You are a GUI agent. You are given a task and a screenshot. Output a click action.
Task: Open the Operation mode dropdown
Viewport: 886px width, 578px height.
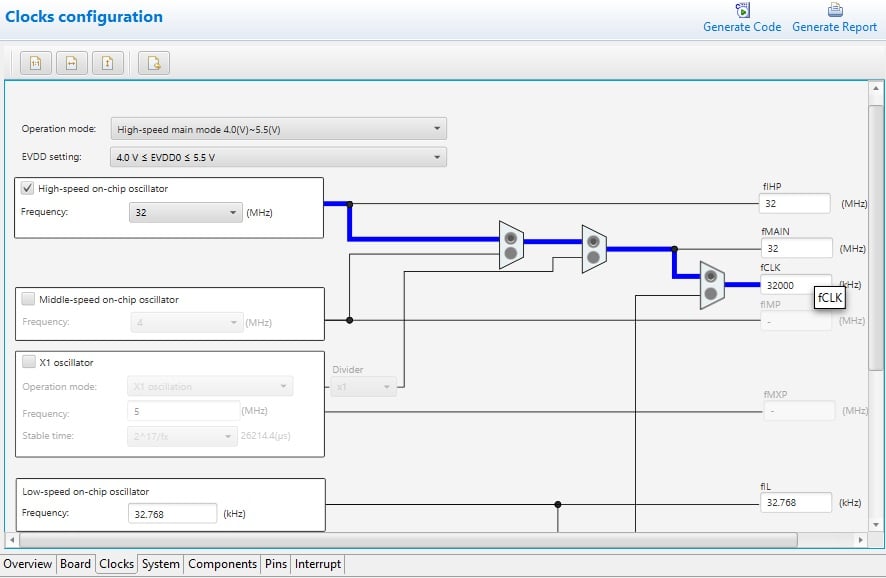point(436,128)
